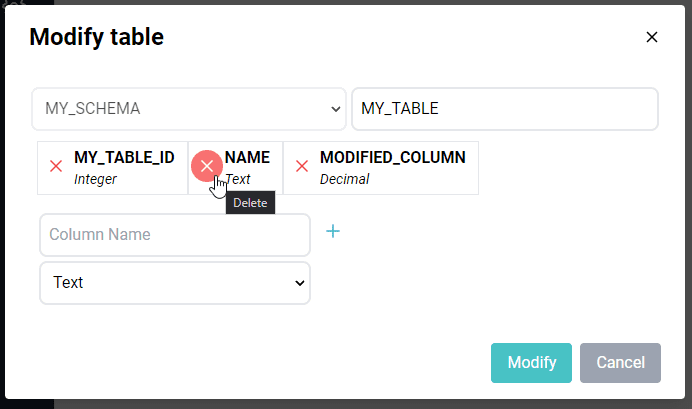692x409 pixels.
Task: Confirm changes with the Modify button
Action: point(531,363)
